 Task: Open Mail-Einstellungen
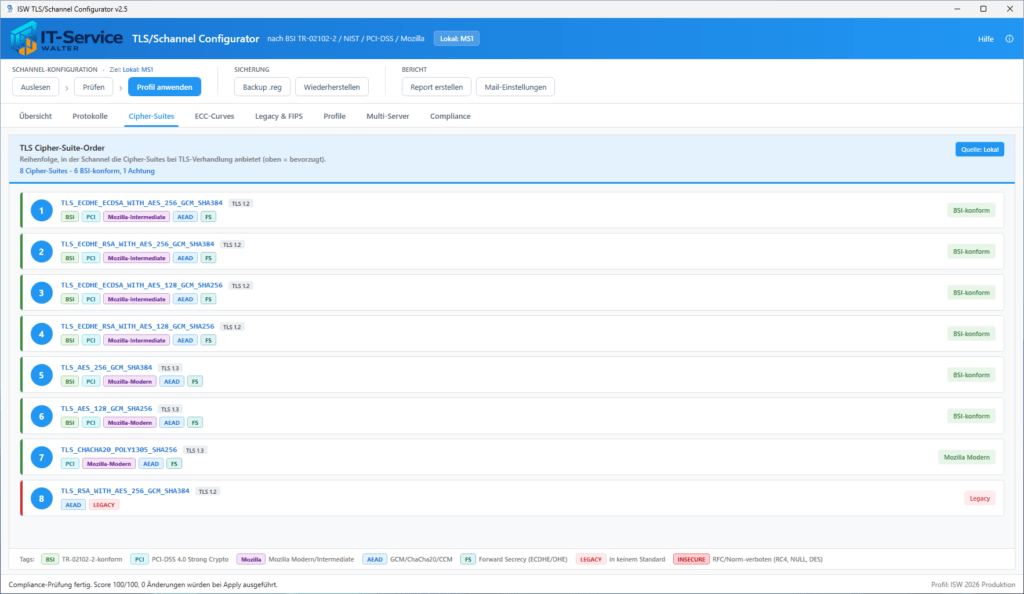[515, 87]
